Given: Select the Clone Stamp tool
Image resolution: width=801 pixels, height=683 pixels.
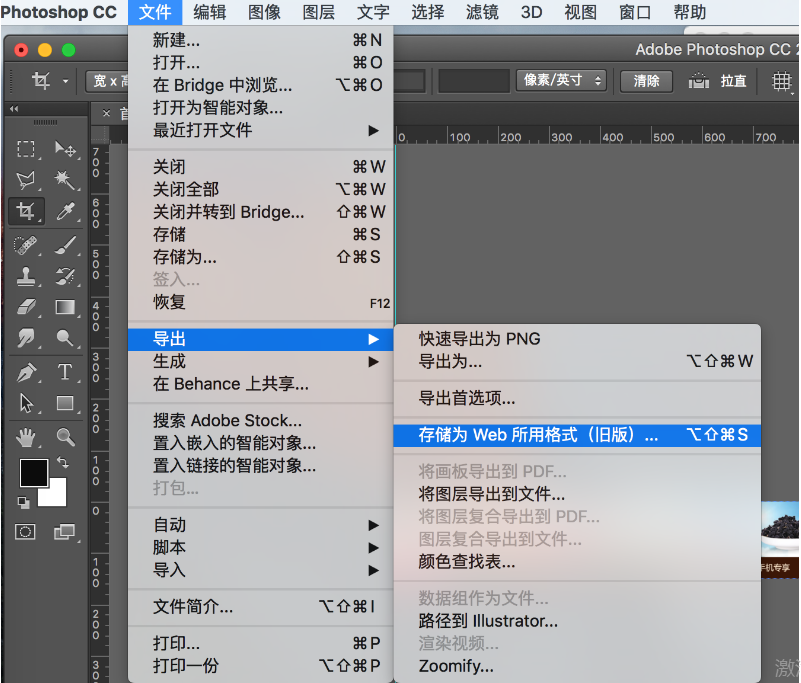Looking at the screenshot, I should click(x=26, y=275).
